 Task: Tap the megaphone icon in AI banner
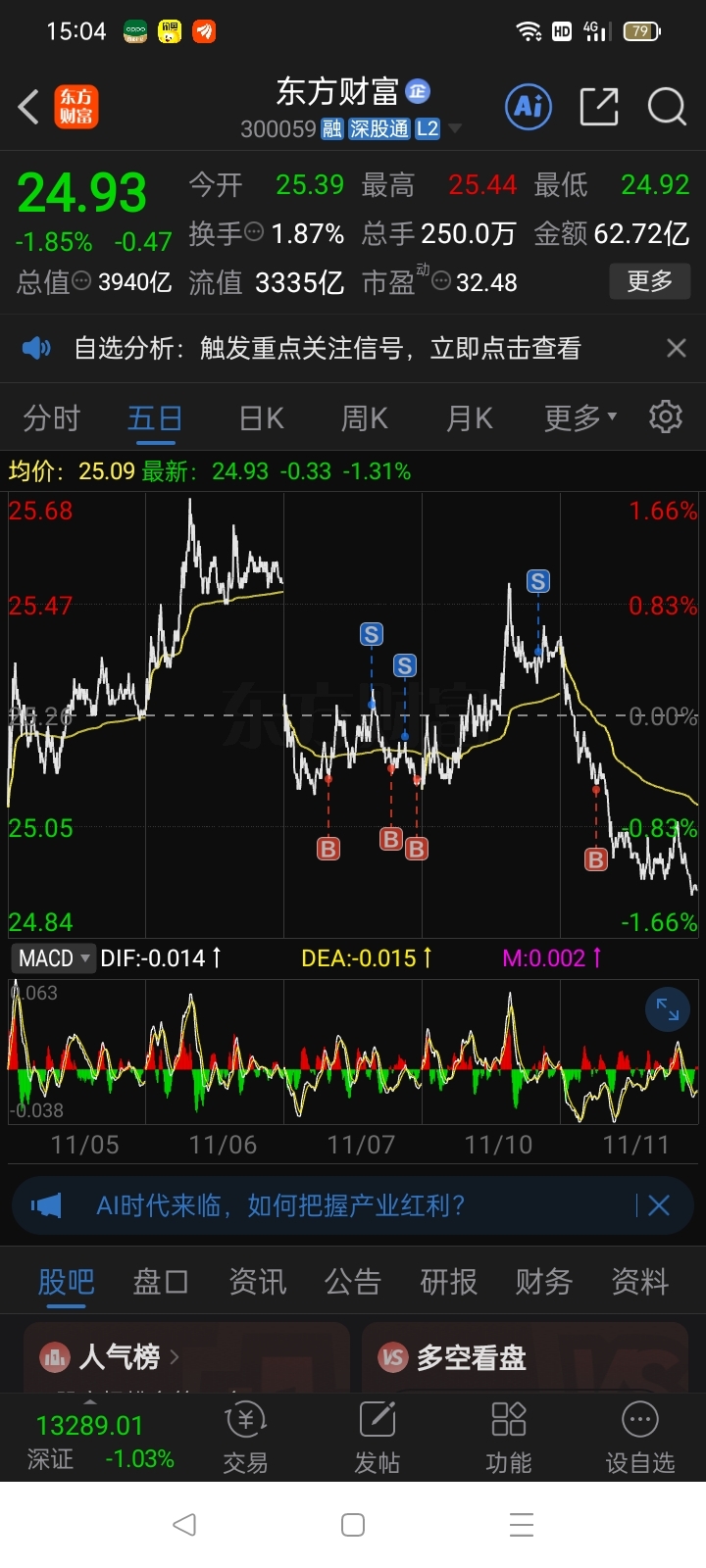(46, 1205)
